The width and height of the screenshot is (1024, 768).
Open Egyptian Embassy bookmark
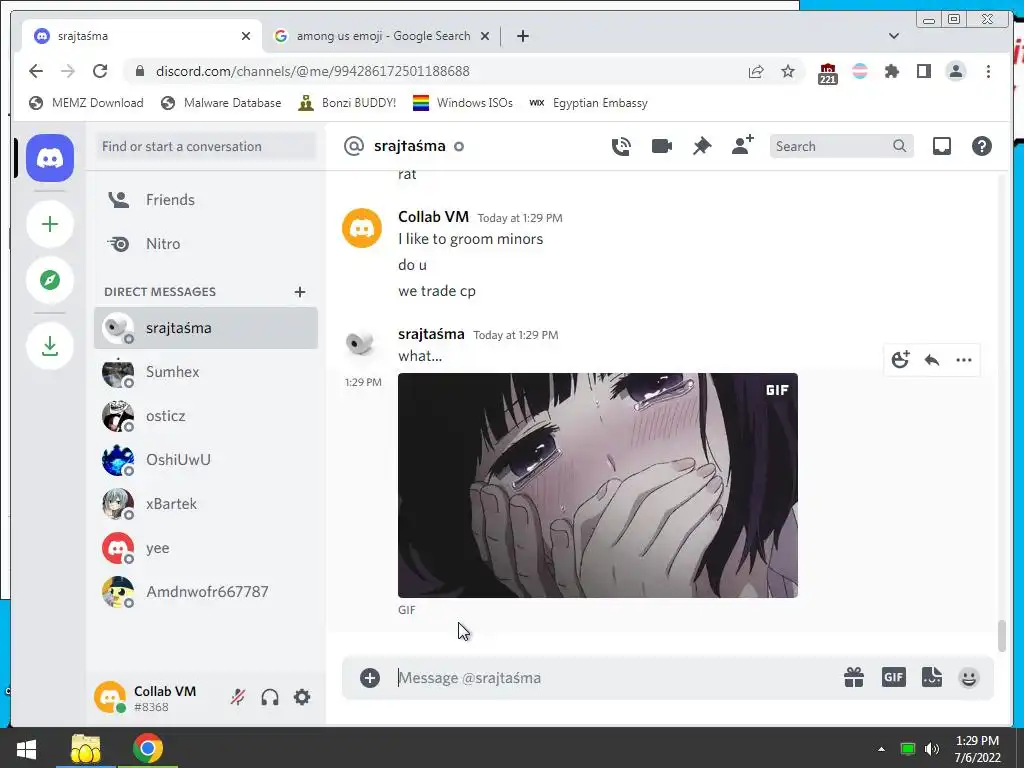click(588, 103)
